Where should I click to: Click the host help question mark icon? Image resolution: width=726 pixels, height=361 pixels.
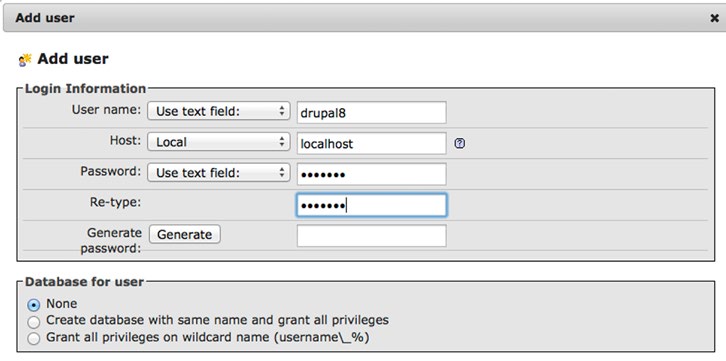pos(459,143)
